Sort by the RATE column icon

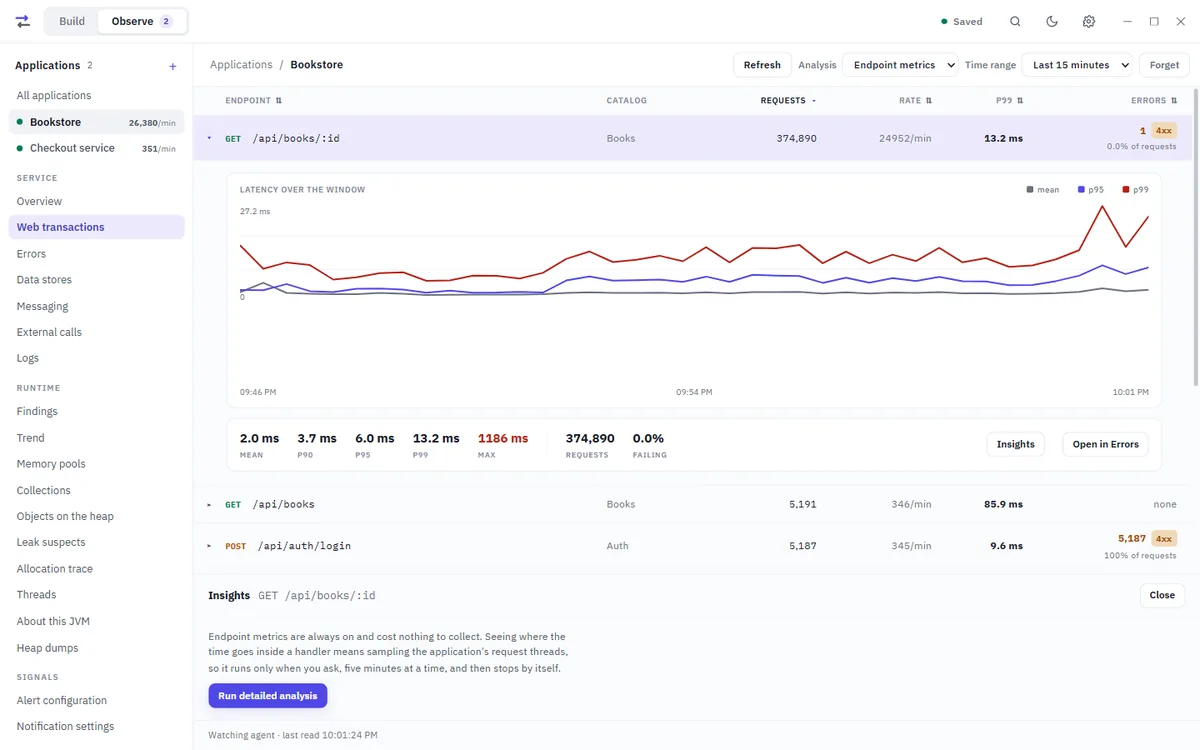point(929,100)
